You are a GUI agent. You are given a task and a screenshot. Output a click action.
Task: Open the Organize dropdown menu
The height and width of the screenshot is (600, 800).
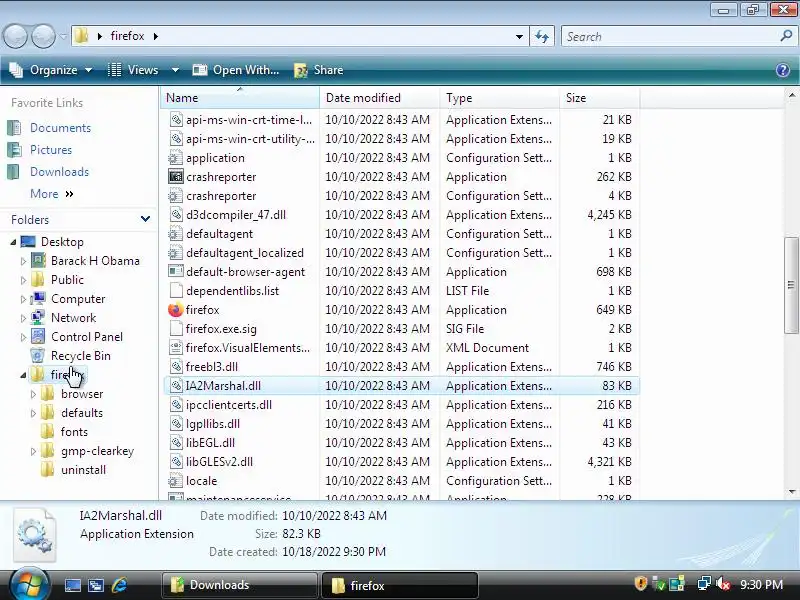point(51,70)
